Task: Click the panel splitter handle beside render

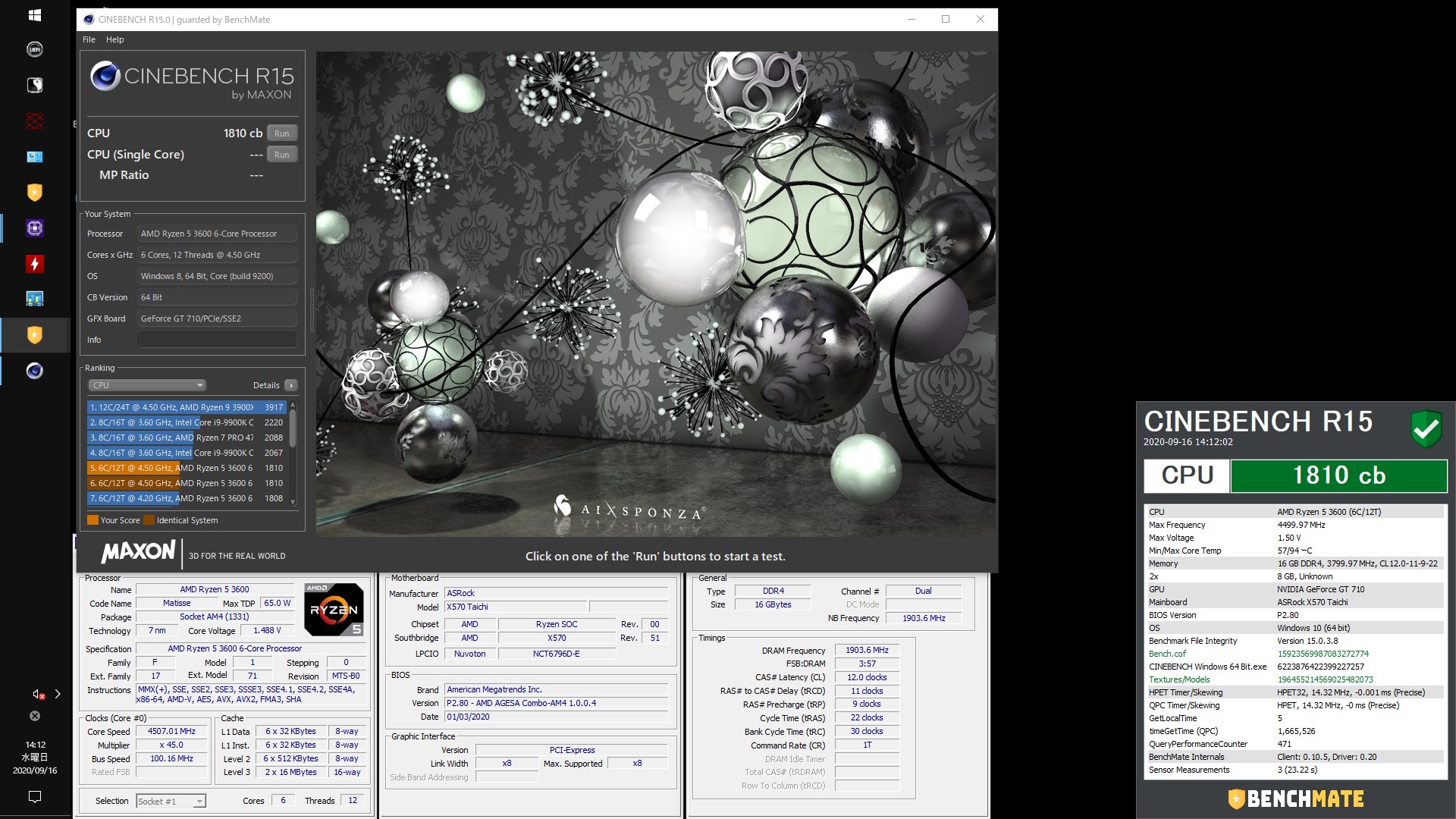Action: pos(311,309)
